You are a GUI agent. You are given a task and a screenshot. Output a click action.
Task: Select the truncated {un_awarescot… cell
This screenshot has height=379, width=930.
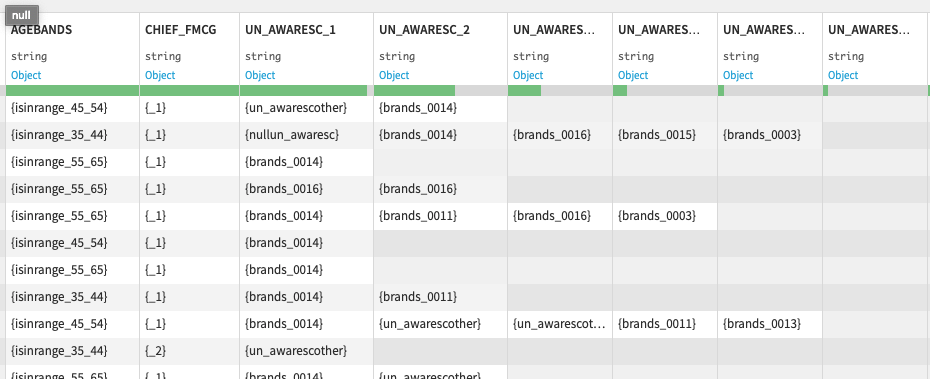tap(560, 324)
